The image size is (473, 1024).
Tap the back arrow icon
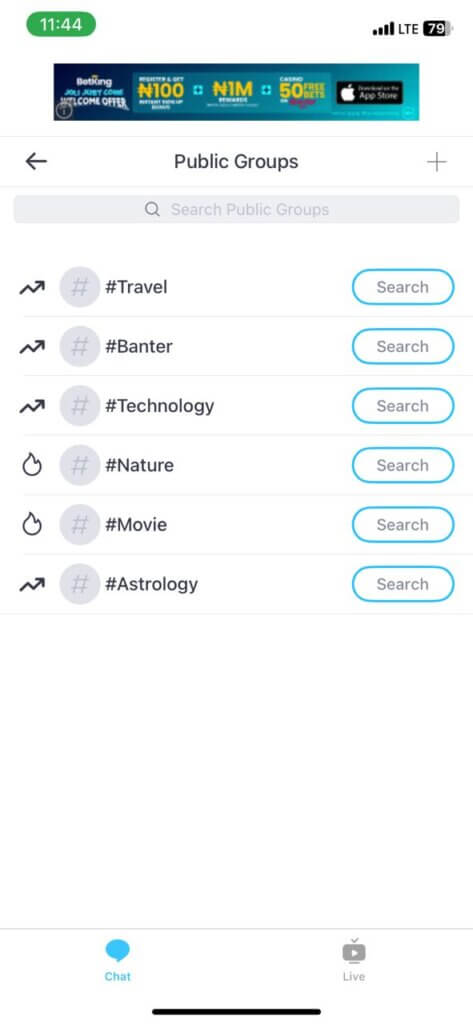coord(36,161)
